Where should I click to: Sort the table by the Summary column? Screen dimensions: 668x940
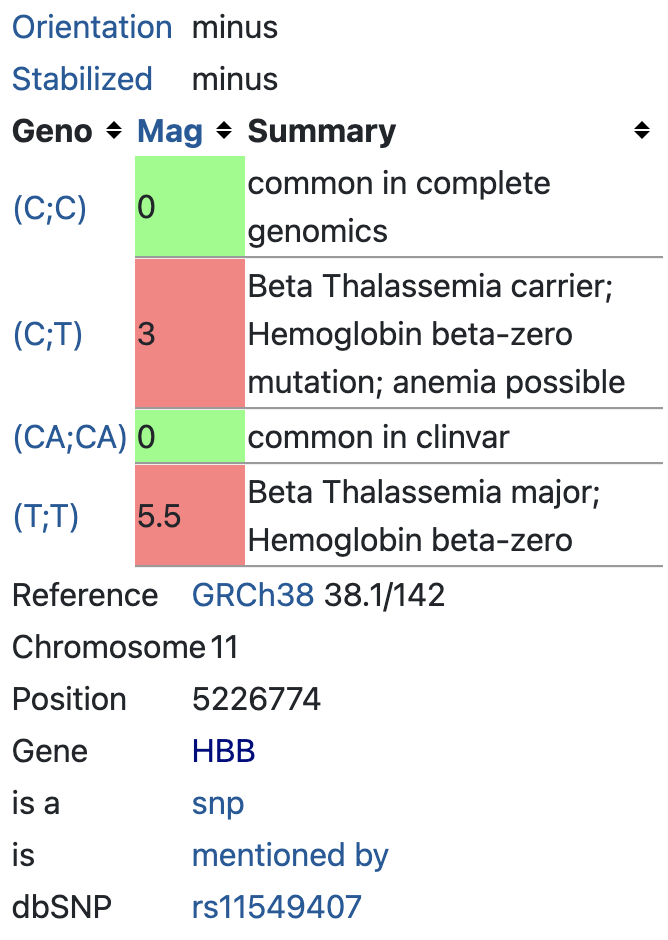[641, 129]
